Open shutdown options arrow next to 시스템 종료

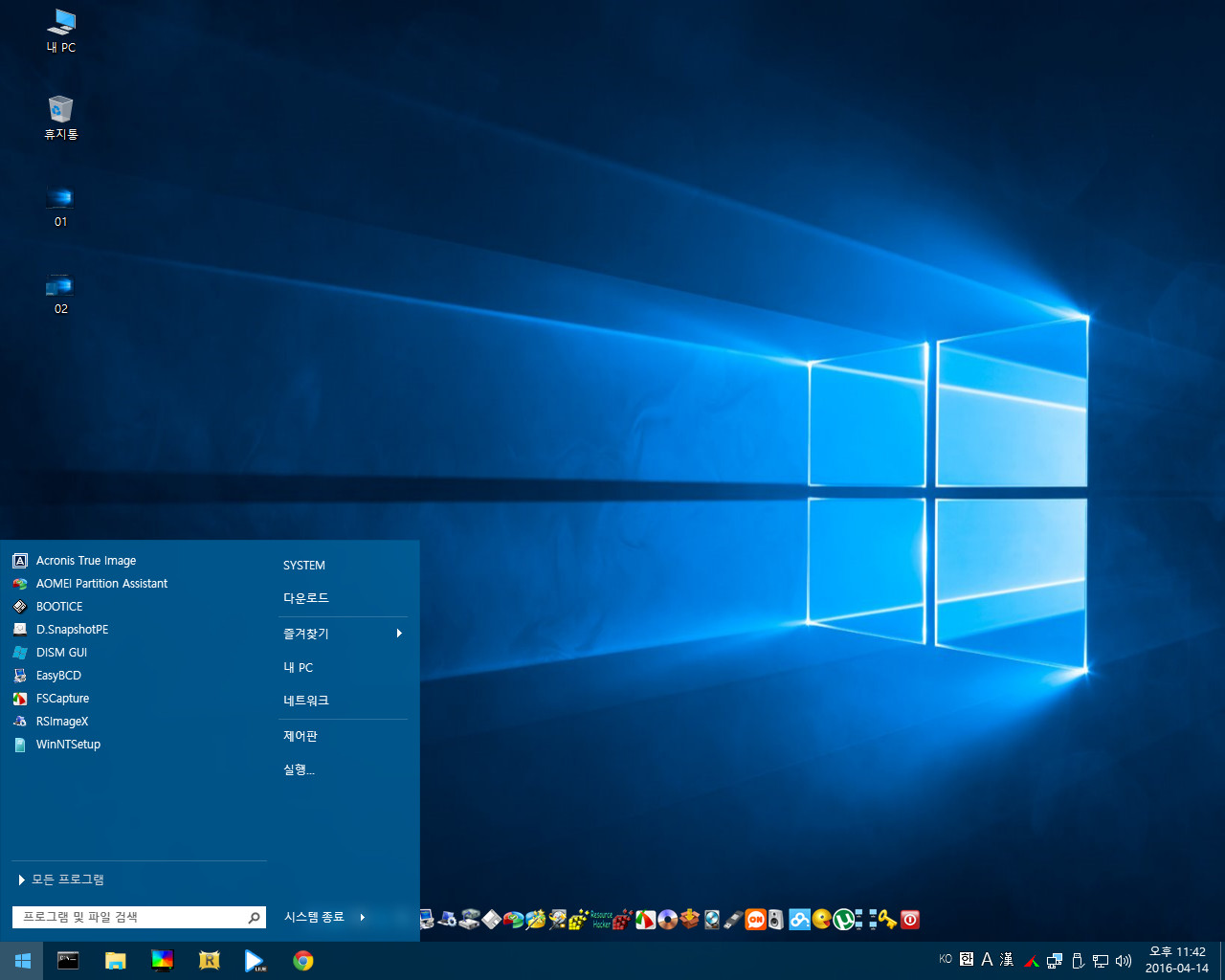tap(363, 917)
